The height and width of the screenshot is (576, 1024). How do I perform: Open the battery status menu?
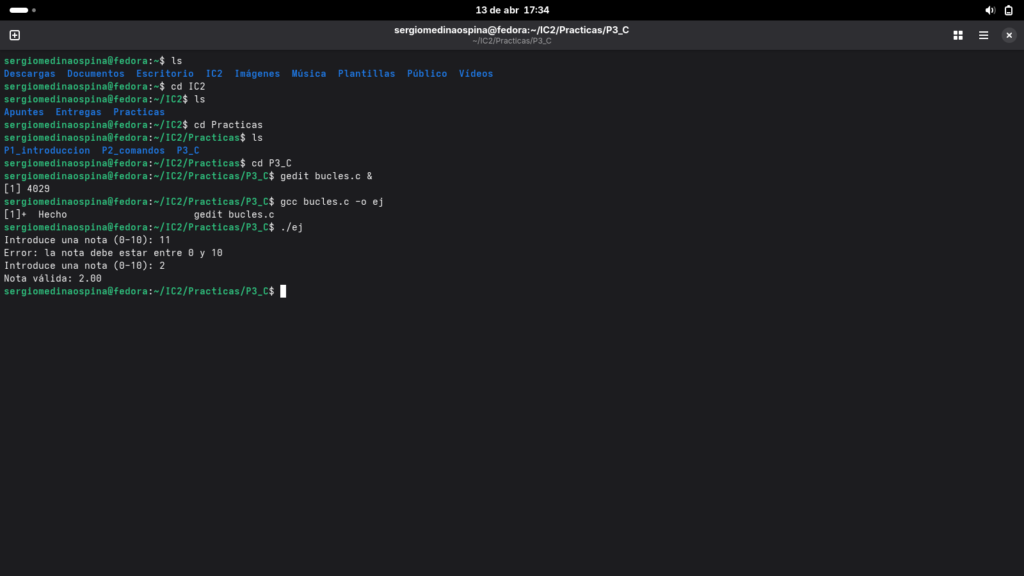click(1008, 10)
